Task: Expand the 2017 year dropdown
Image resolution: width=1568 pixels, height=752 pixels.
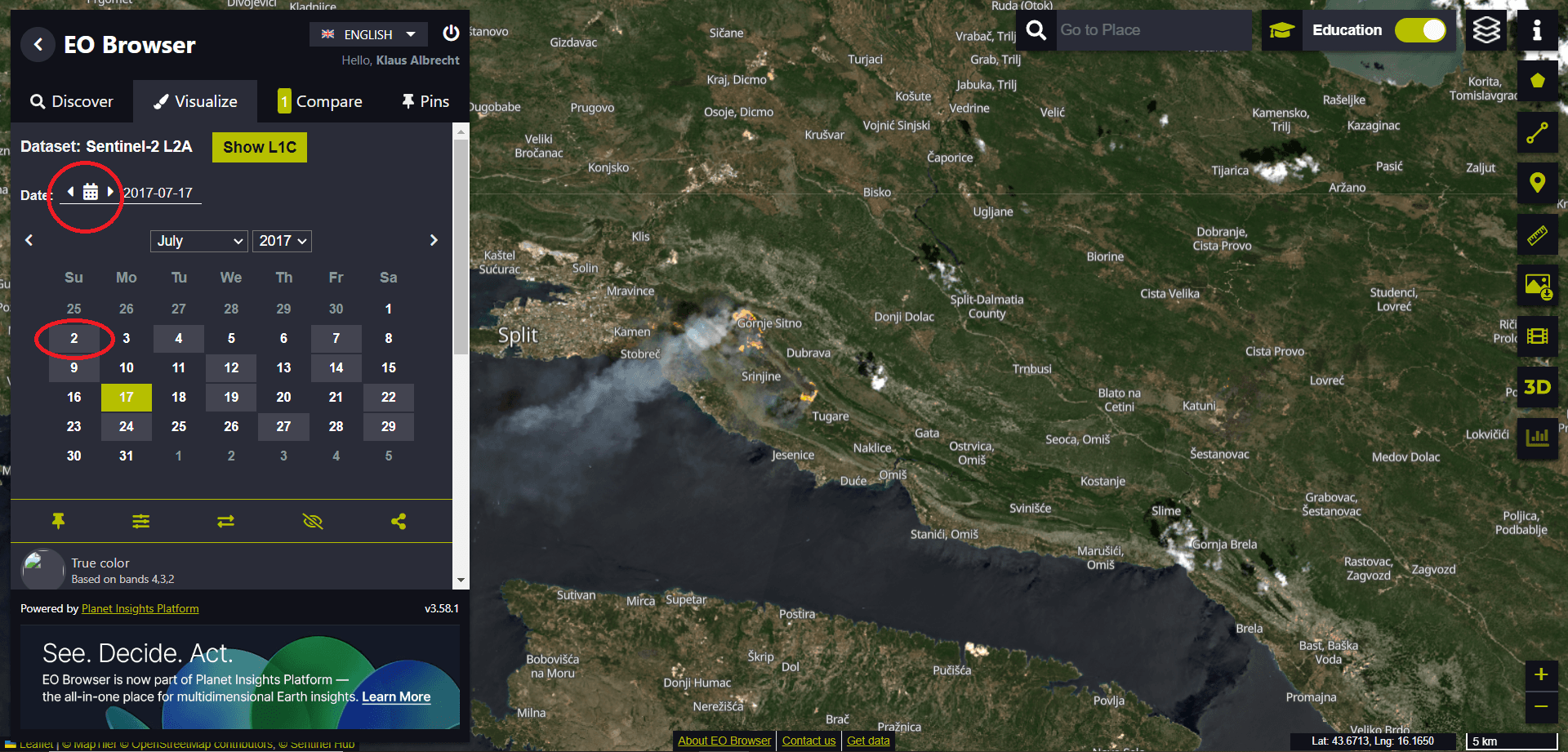Action: point(282,241)
